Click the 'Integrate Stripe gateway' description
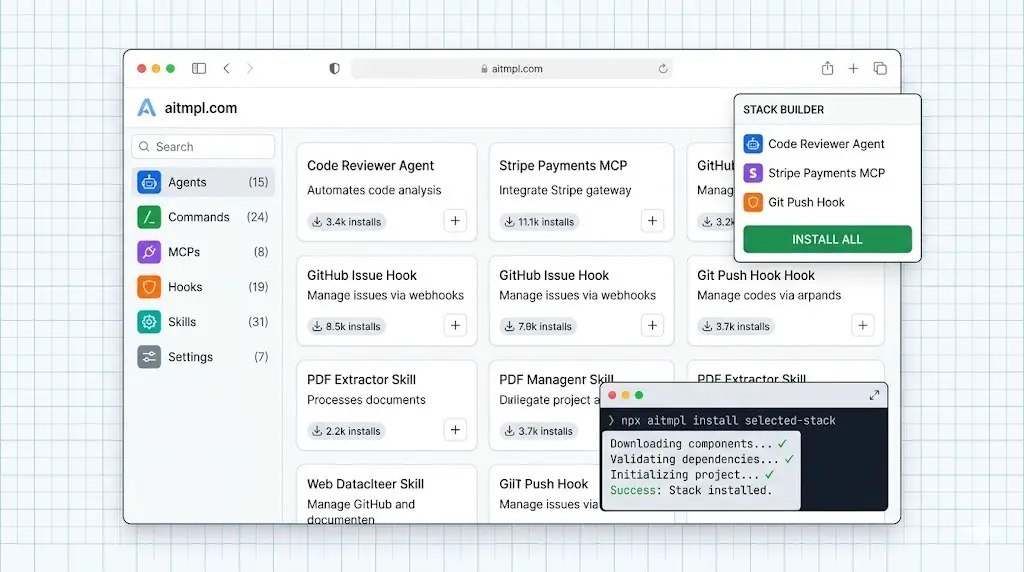Viewport: 1024px width, 572px height. tap(565, 190)
